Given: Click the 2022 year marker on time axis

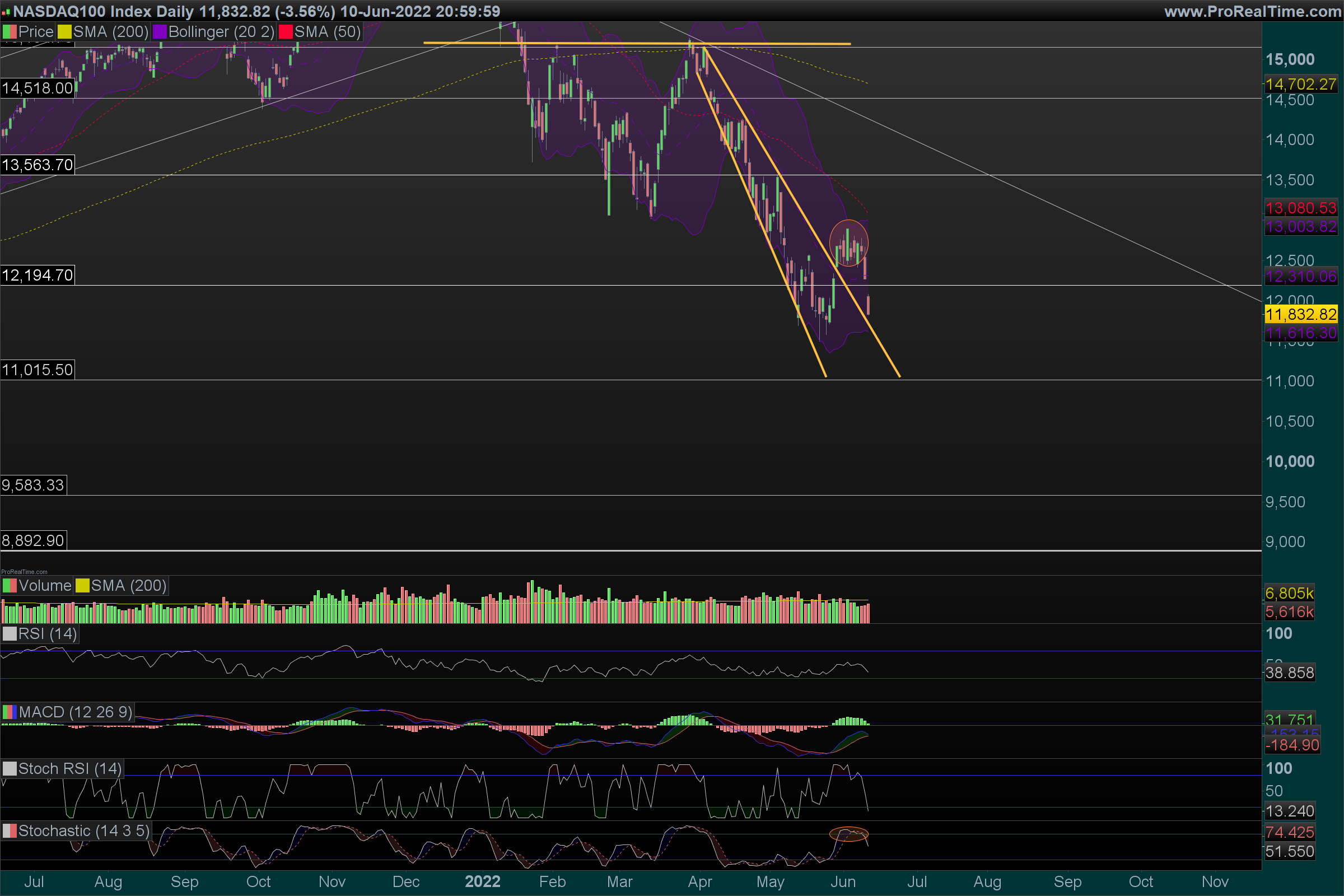Looking at the screenshot, I should 482,881.
